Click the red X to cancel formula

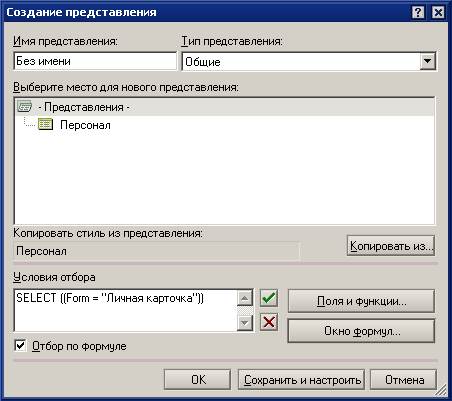[269, 322]
